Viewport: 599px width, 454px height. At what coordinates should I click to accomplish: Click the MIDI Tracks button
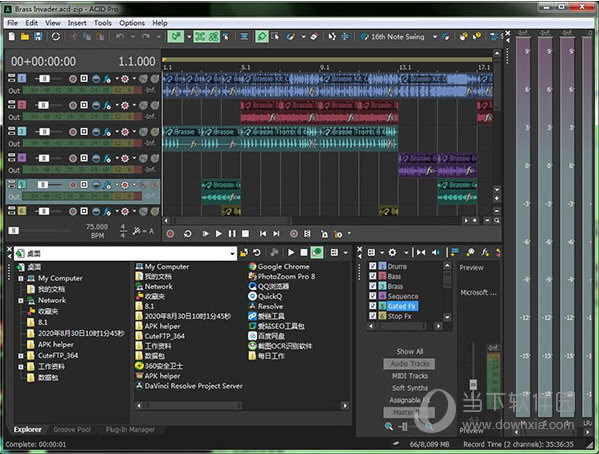click(410, 376)
